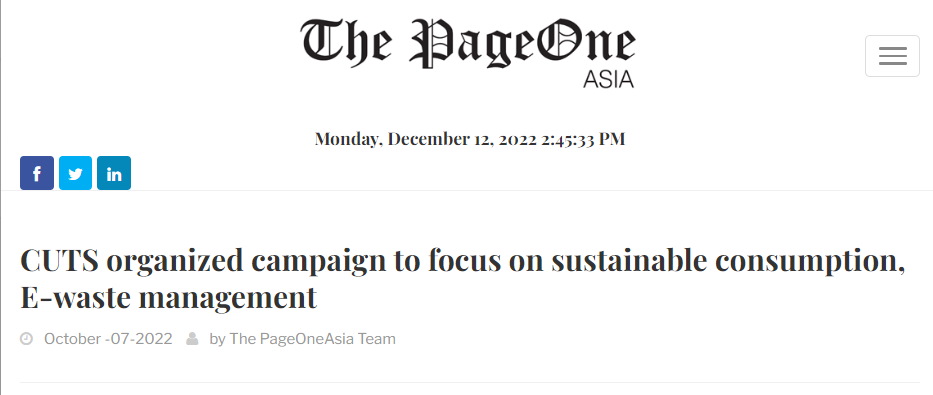The height and width of the screenshot is (395, 933).
Task: Share the article via Twitter icon
Action: pyautogui.click(x=76, y=173)
